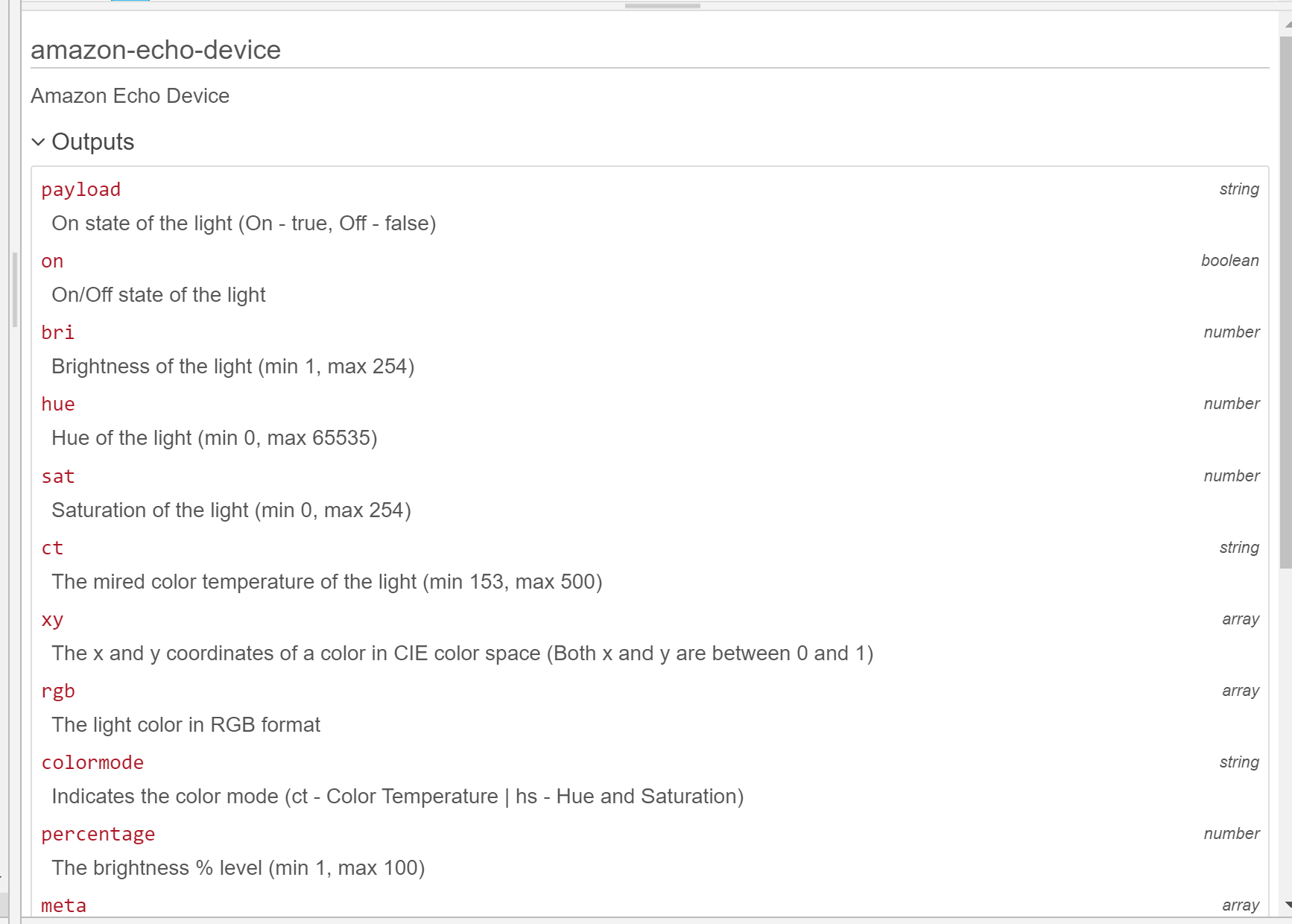Click the vertical scrollbar thumb
Image resolution: width=1292 pixels, height=924 pixels.
(1285, 298)
